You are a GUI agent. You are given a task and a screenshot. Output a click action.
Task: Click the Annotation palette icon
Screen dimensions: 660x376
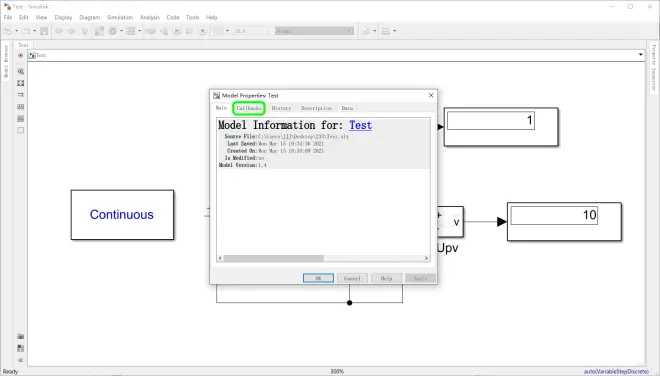(x=21, y=107)
